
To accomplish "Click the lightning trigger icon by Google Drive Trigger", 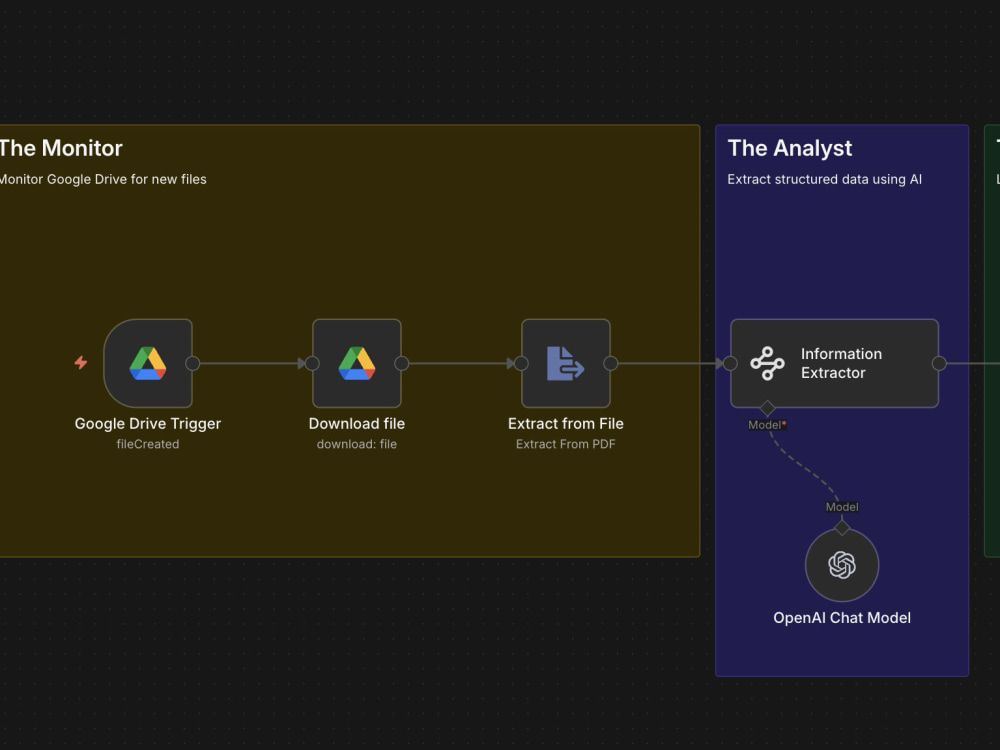I will pos(80,363).
